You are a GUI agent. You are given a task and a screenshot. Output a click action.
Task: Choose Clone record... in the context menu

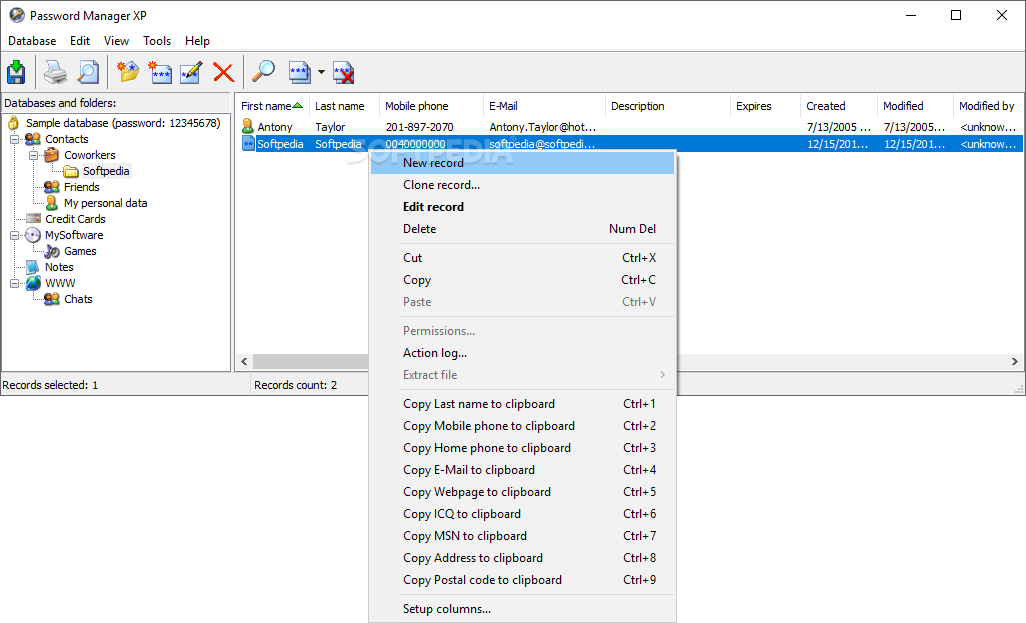pos(522,185)
